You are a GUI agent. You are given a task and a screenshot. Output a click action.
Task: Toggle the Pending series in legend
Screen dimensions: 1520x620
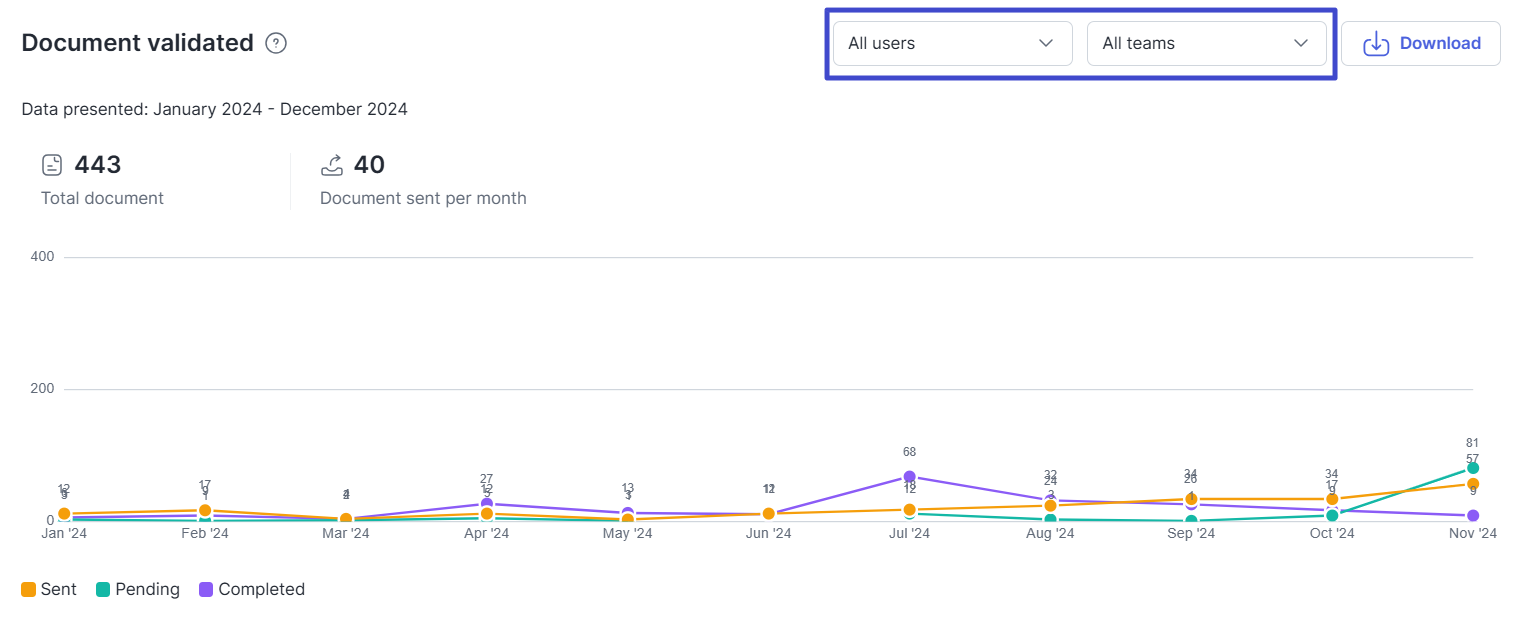pyautogui.click(x=138, y=590)
